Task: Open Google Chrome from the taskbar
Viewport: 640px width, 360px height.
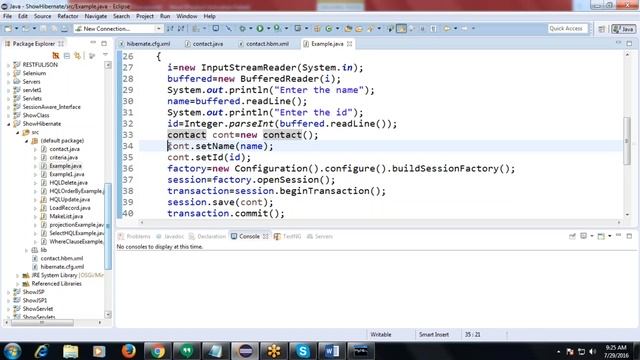Action: tap(157, 351)
